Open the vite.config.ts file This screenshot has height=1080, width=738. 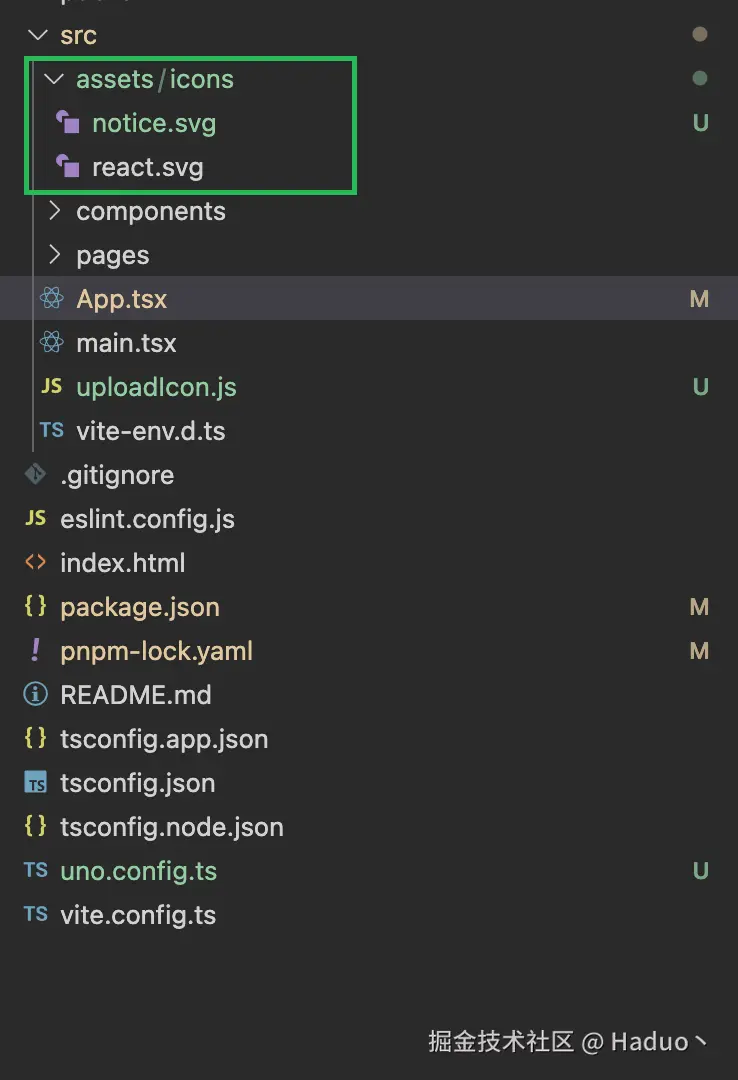tap(138, 915)
